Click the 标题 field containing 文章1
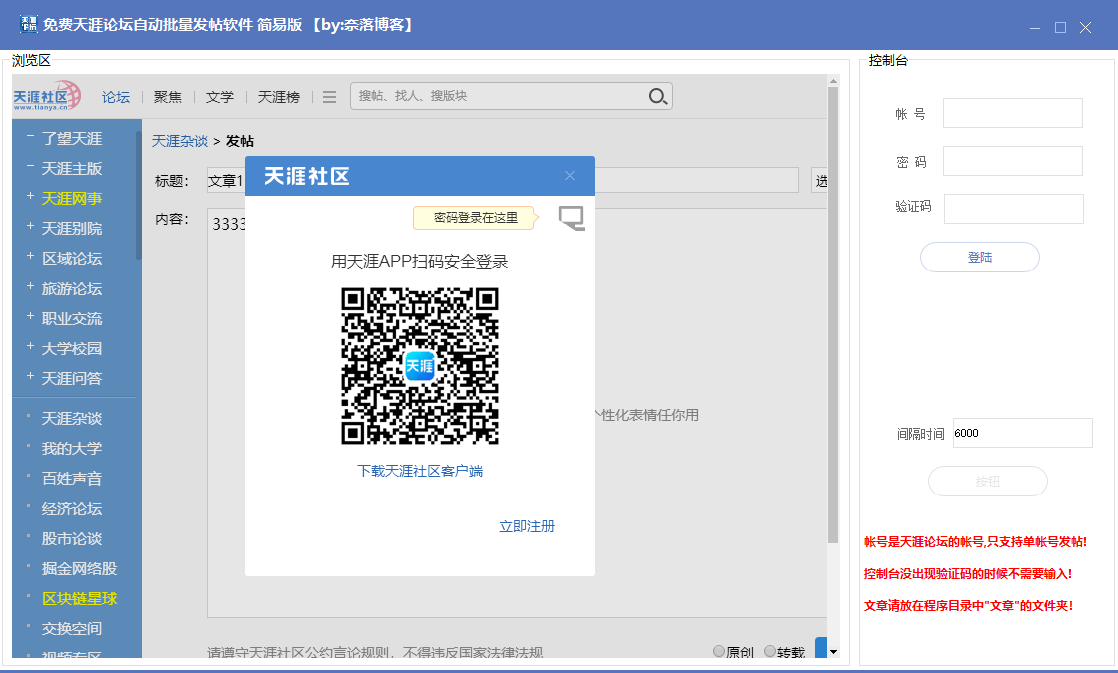 [x=503, y=180]
